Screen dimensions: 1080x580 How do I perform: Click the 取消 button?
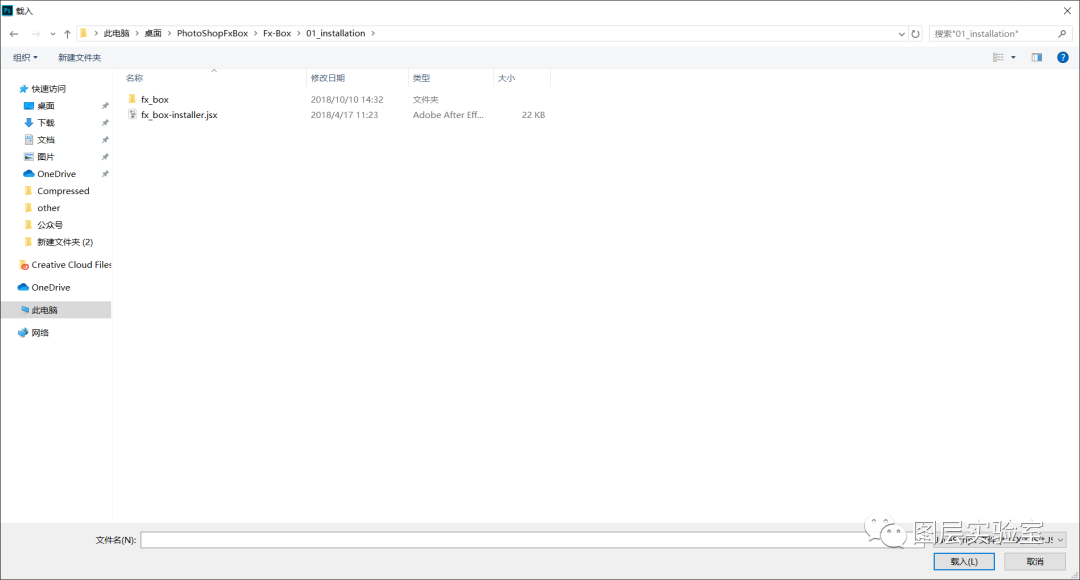(1034, 562)
